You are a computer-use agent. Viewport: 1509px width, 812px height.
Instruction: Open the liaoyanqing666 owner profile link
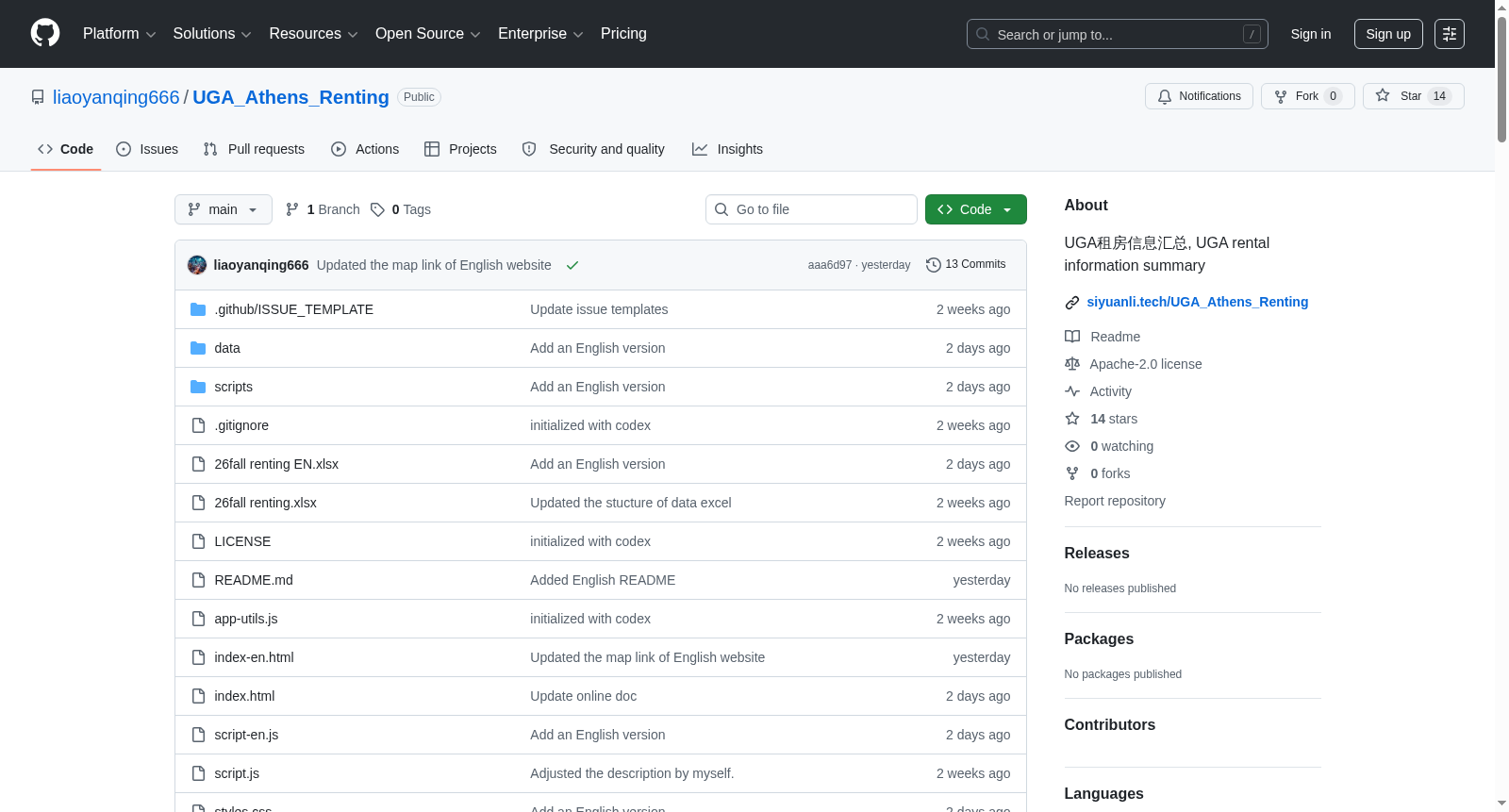click(x=116, y=97)
